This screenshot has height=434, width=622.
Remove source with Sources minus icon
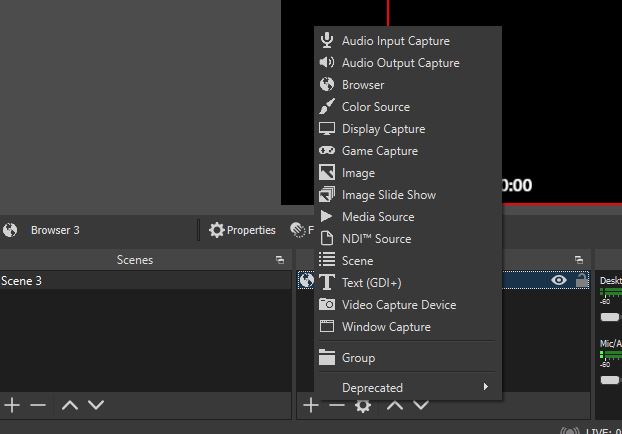click(x=337, y=405)
